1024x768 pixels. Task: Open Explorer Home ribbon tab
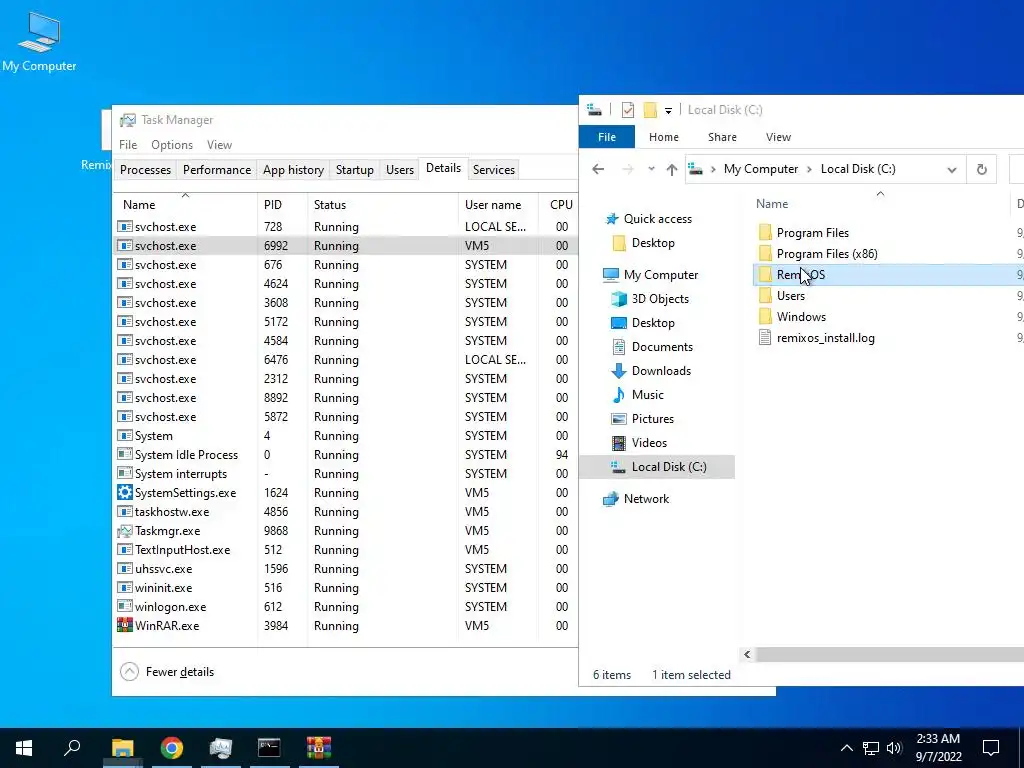tap(664, 136)
